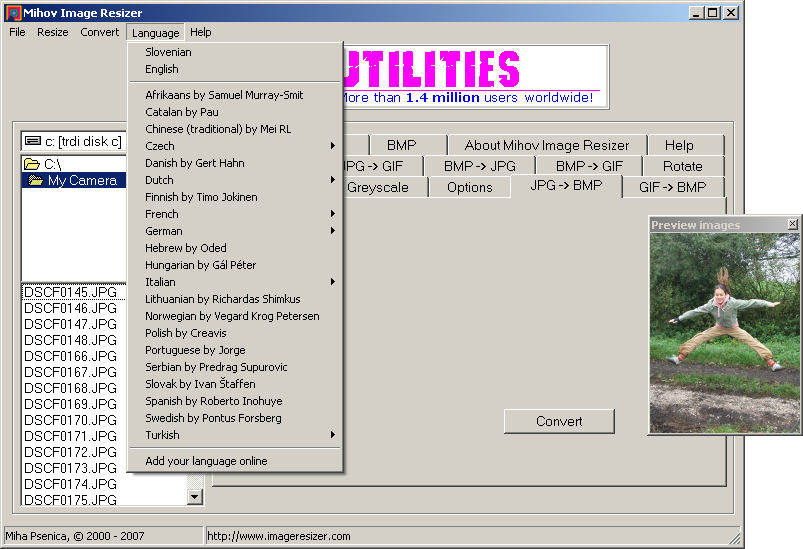The width and height of the screenshot is (803, 549).
Task: Click the file list scroll down arrow
Action: pyautogui.click(x=195, y=496)
